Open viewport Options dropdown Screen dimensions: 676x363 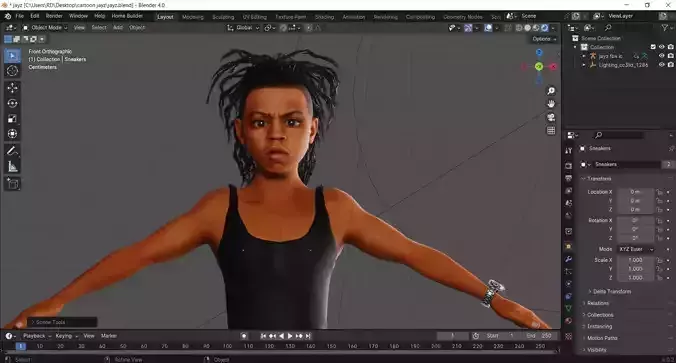tap(544, 39)
